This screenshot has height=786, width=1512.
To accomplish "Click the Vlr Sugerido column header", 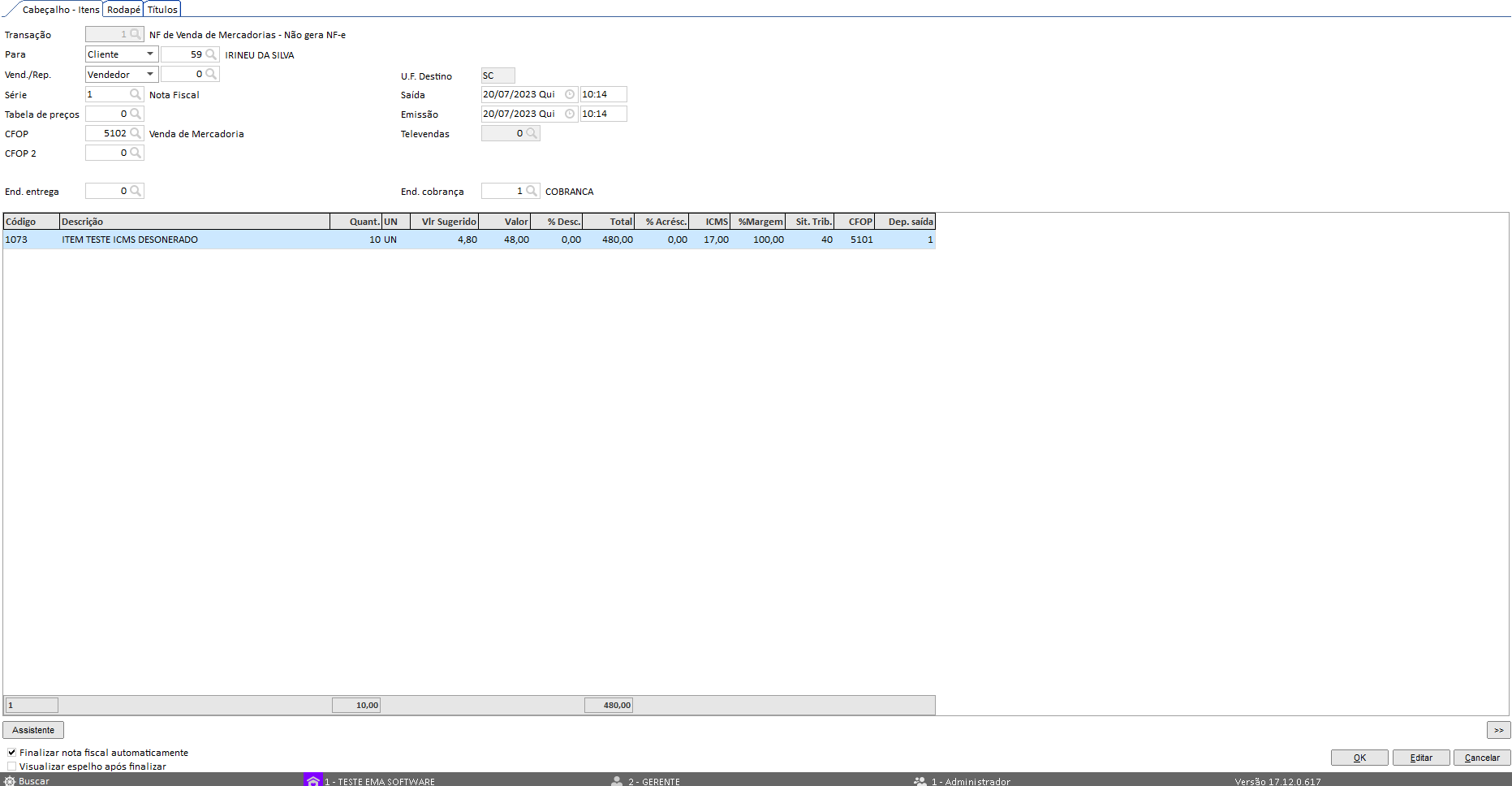I will 445,222.
